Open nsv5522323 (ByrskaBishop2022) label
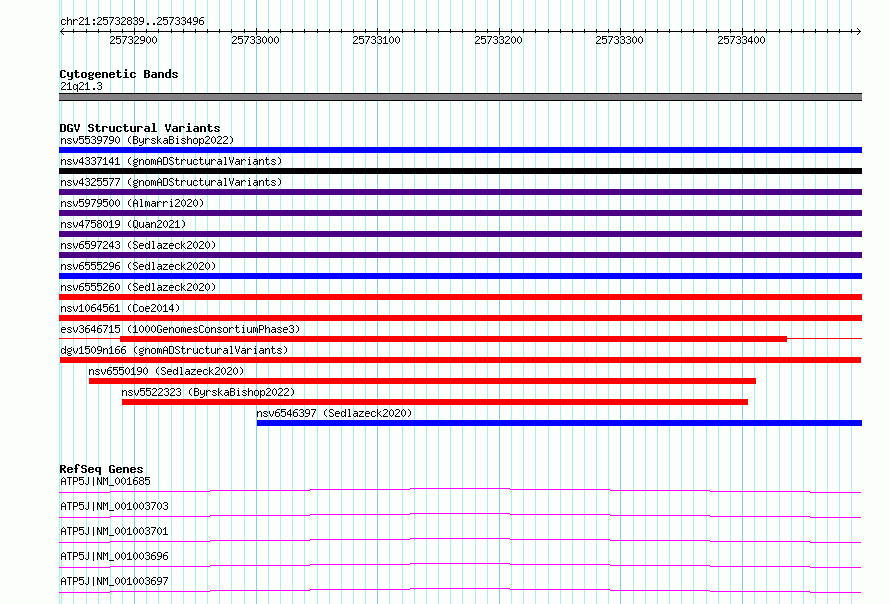 [x=208, y=392]
